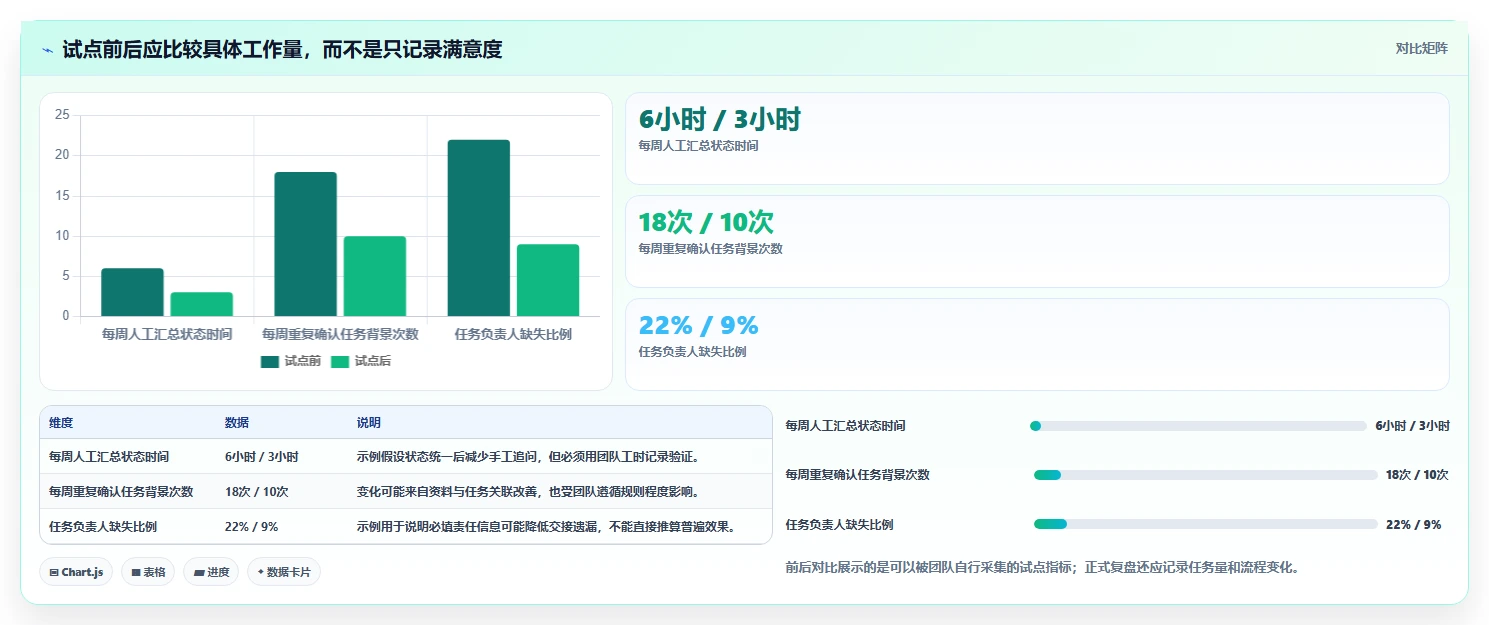
Task: Click the 试点前 bar for 每周人工汇总状态时间
Action: (132, 292)
